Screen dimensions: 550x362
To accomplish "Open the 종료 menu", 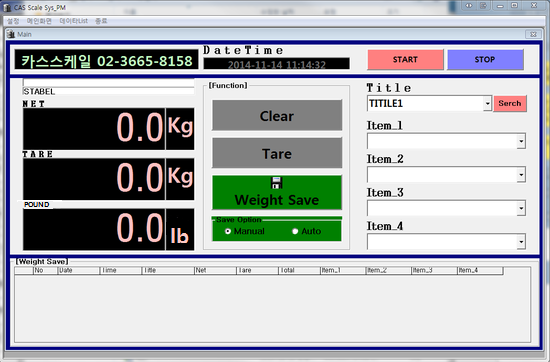I will click(x=101, y=21).
